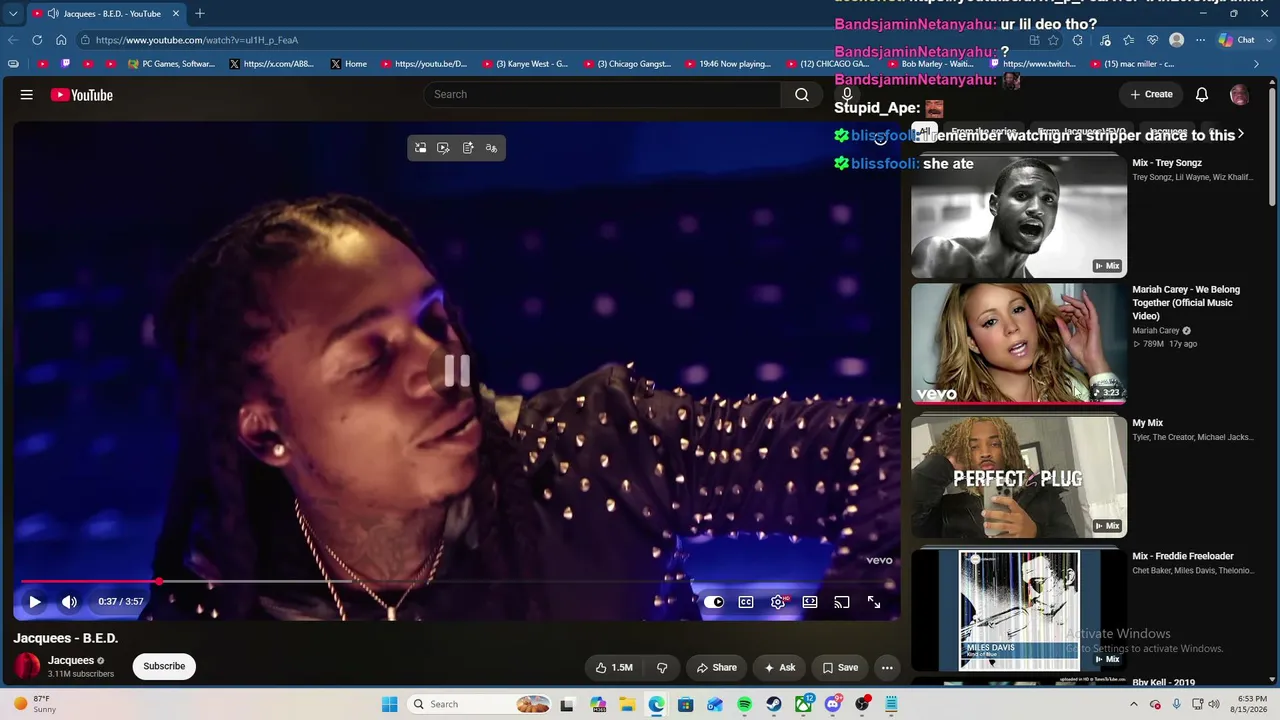This screenshot has height=720, width=1280.
Task: Open the X 'Home' bookmark
Action: (348, 64)
